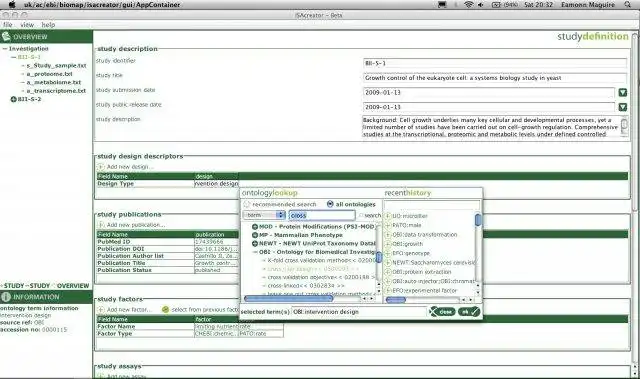Select a_metabolome.txt in the tree
Screen dimensions: 640x379
(54, 82)
